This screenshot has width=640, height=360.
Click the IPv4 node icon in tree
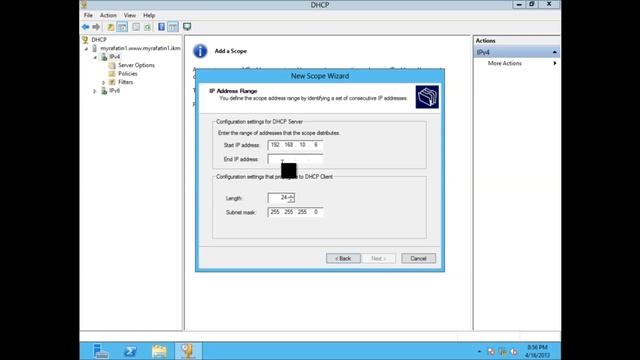pyautogui.click(x=104, y=57)
